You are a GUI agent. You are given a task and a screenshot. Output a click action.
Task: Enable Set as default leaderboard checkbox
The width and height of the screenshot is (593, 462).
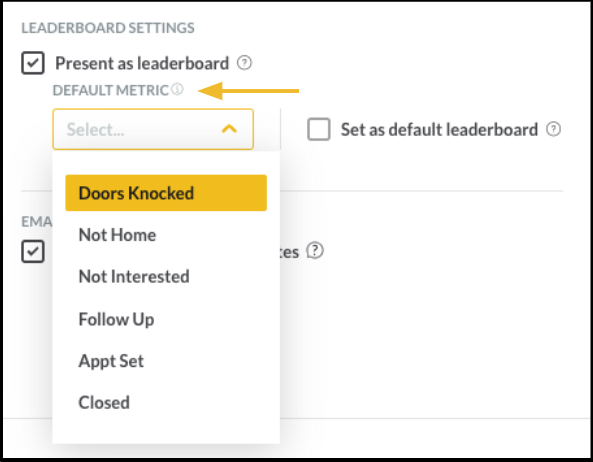(319, 129)
